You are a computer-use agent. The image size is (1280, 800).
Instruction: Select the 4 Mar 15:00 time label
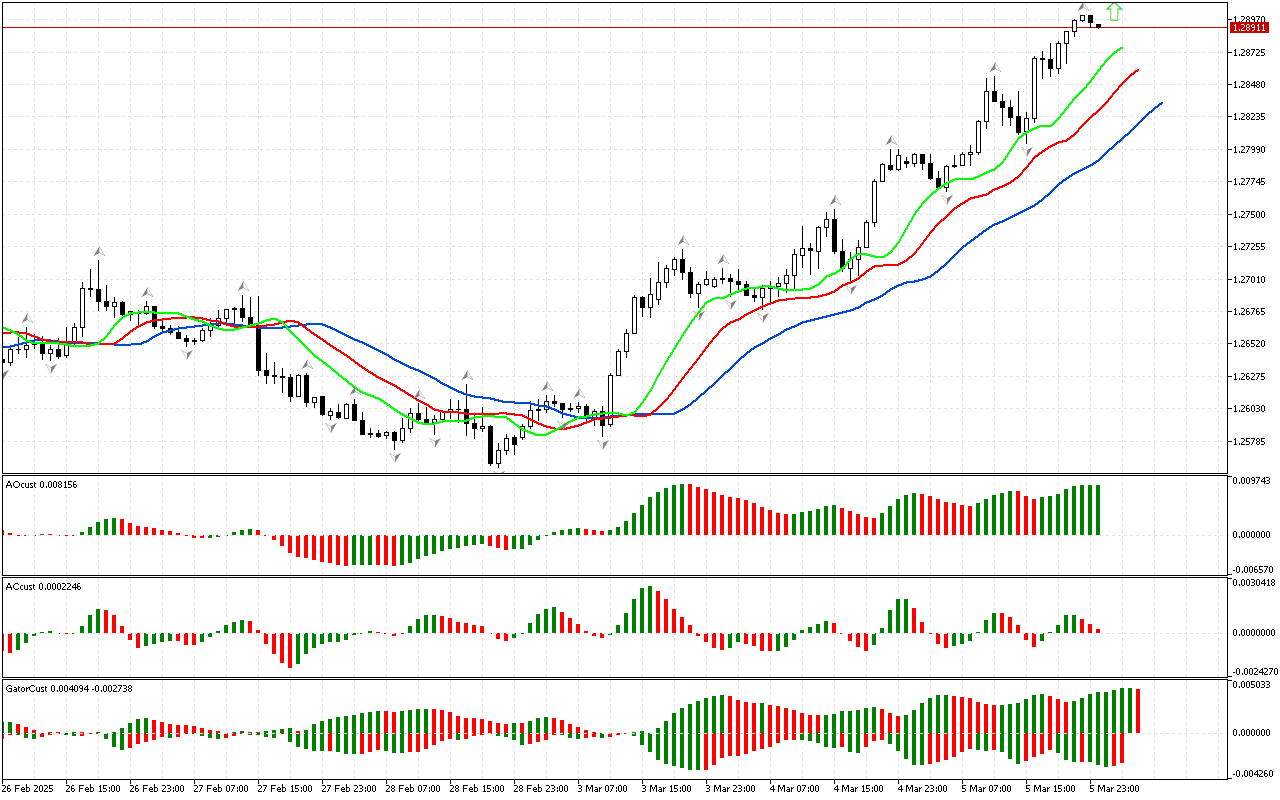click(860, 789)
